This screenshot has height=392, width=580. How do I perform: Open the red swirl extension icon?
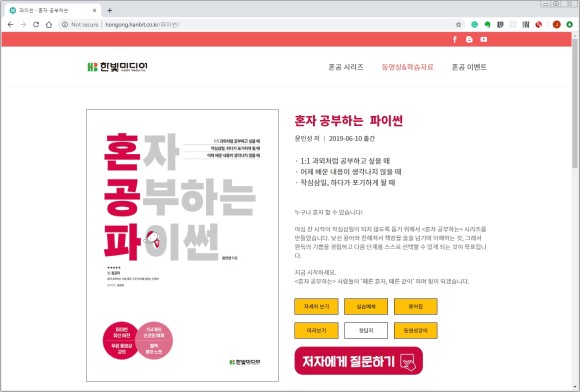click(x=539, y=24)
